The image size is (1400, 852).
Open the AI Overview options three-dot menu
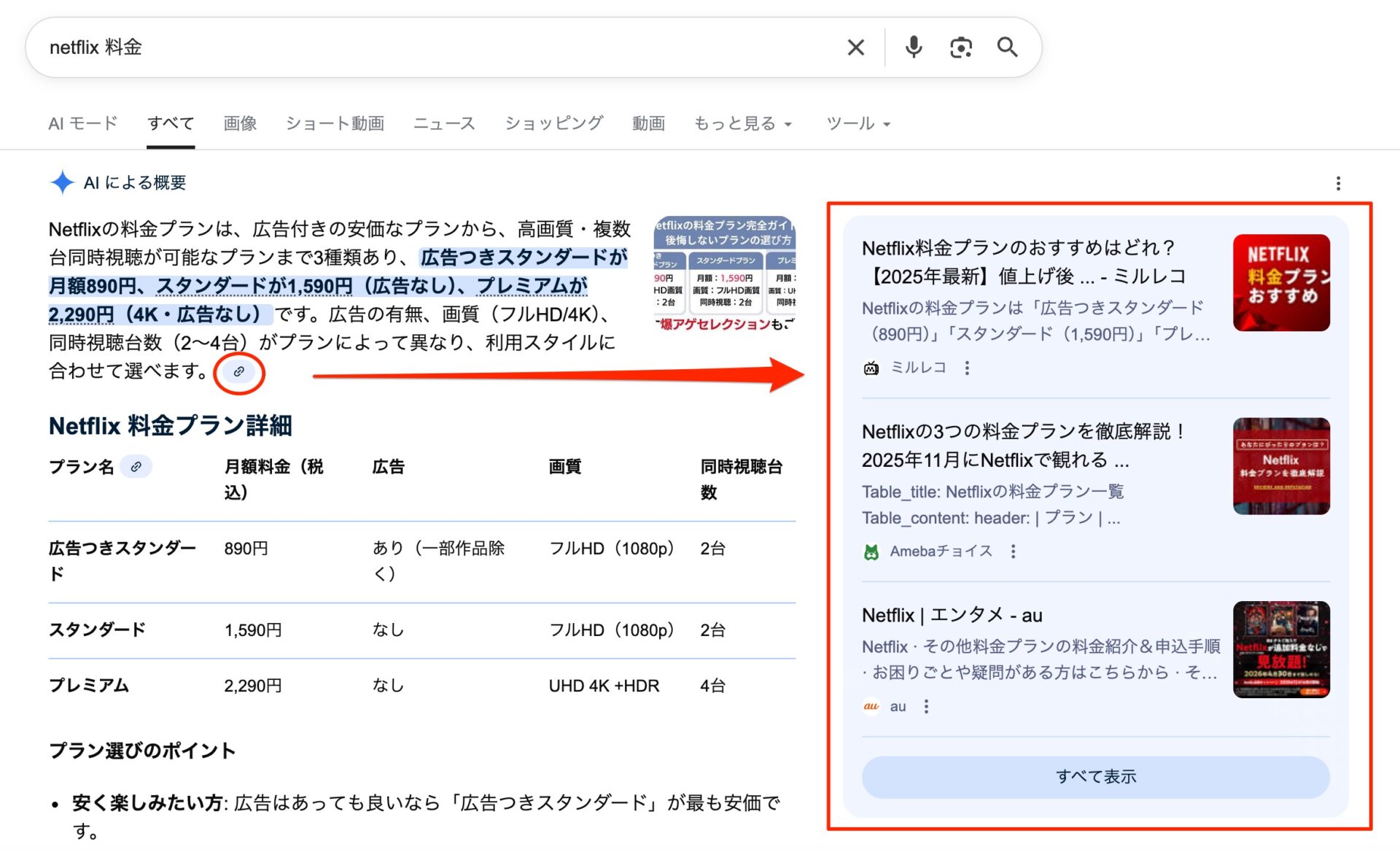point(1339,183)
